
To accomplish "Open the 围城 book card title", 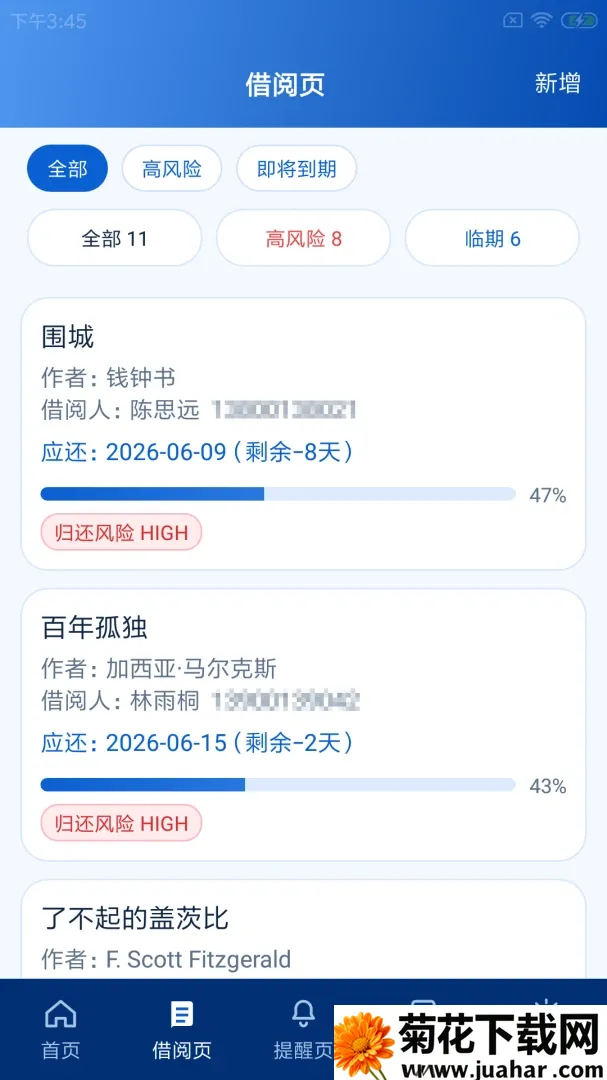I will point(67,338).
